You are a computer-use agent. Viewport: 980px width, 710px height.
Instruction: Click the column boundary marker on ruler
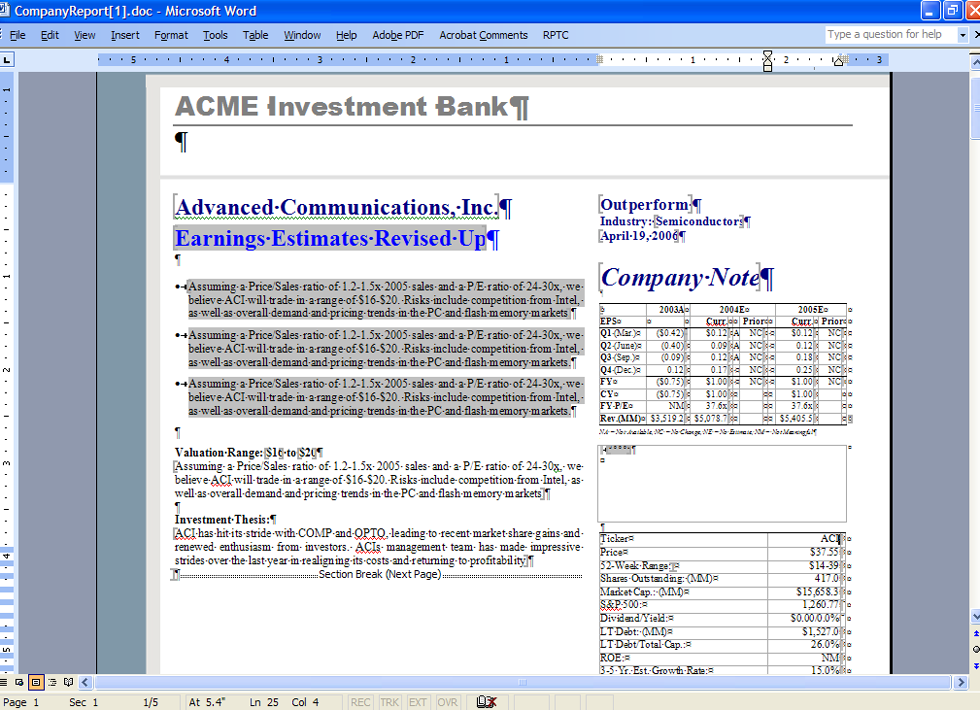click(x=599, y=60)
